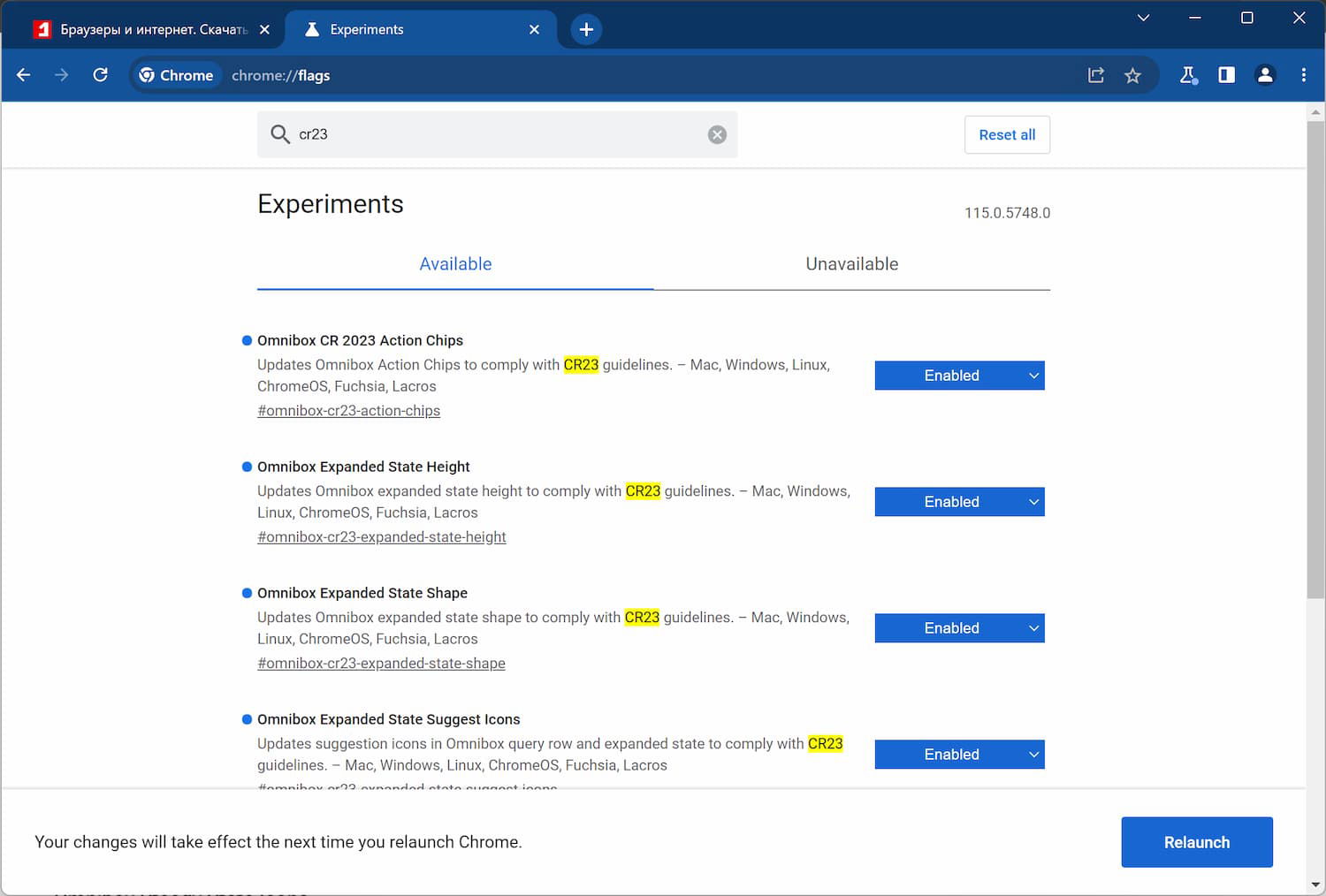
Task: Open the share page icon in address bar
Action: 1096,75
